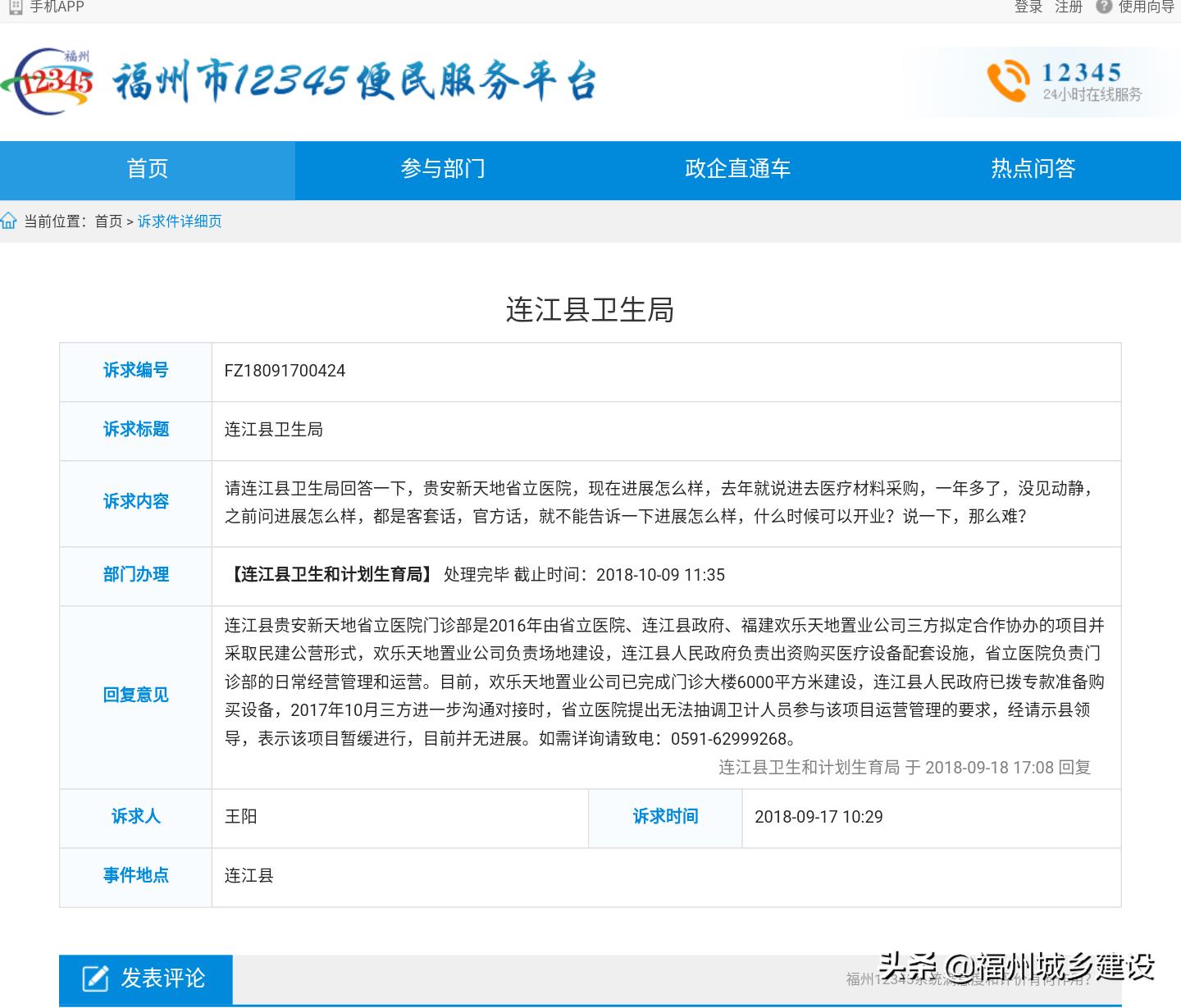
Task: Click the Fuzhou 12345 platform logo
Action: pyautogui.click(x=48, y=80)
